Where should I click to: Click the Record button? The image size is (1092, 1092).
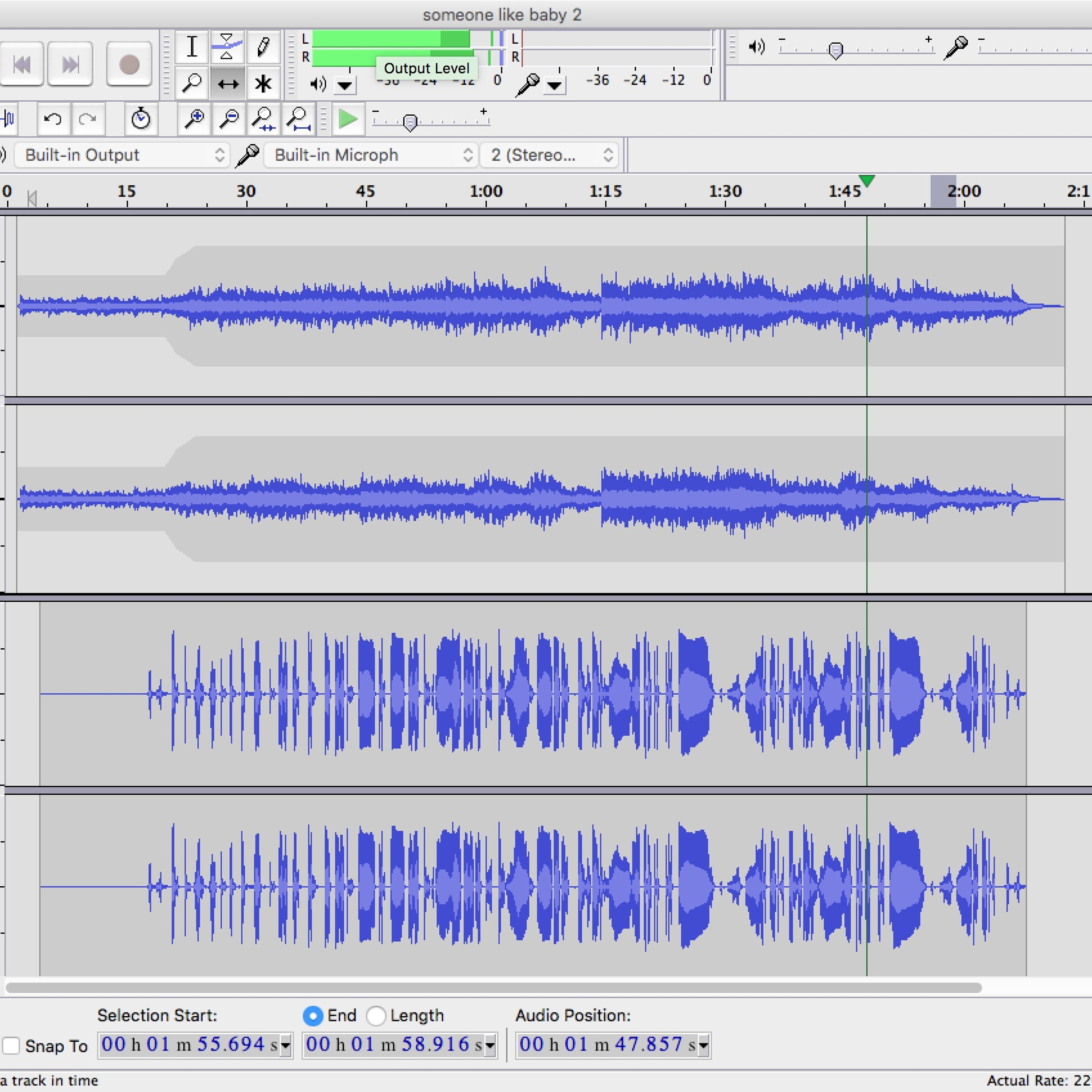click(x=129, y=64)
